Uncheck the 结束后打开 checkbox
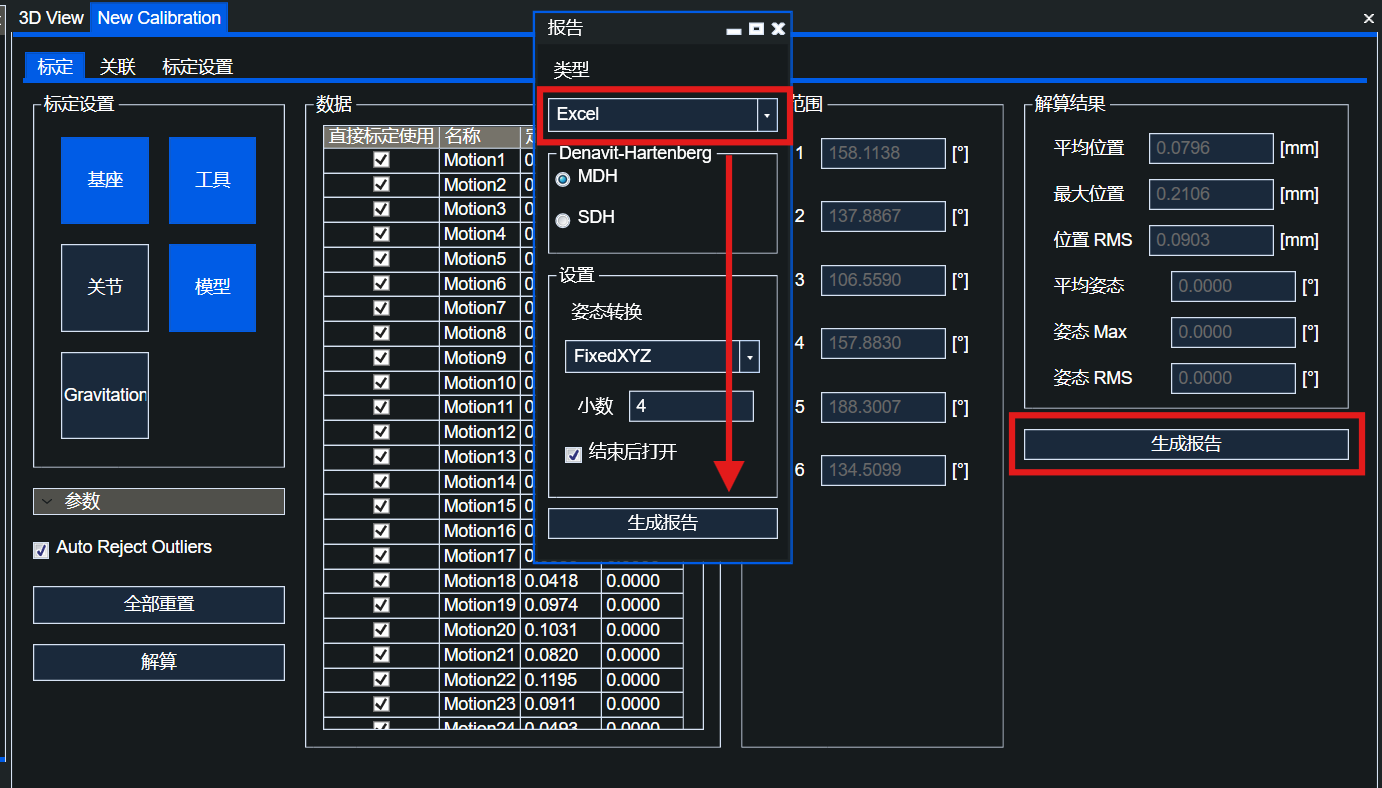The width and height of the screenshot is (1382, 788). pos(574,455)
